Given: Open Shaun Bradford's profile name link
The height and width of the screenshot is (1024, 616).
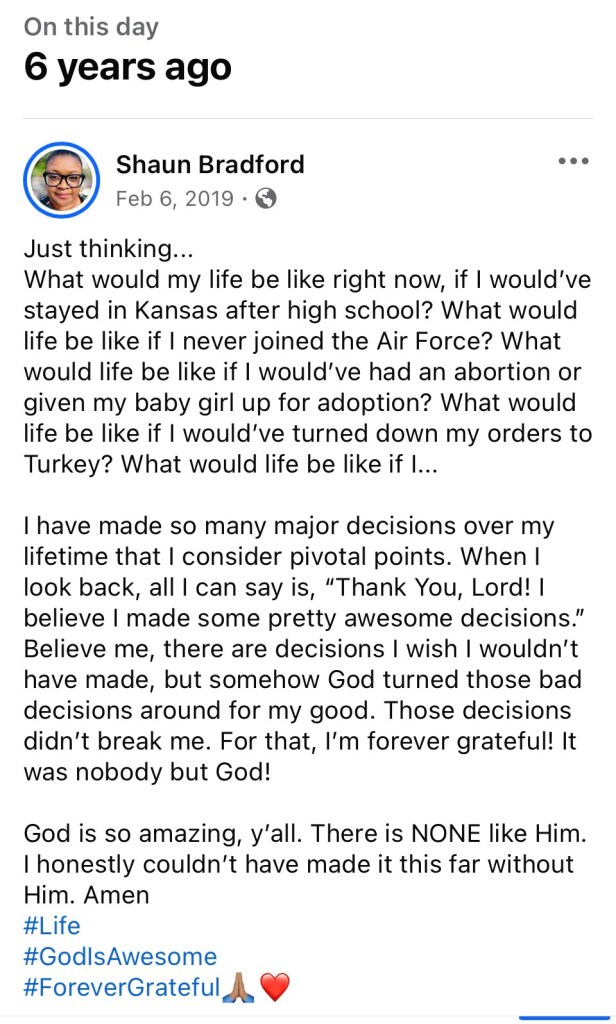Looking at the screenshot, I should point(210,163).
